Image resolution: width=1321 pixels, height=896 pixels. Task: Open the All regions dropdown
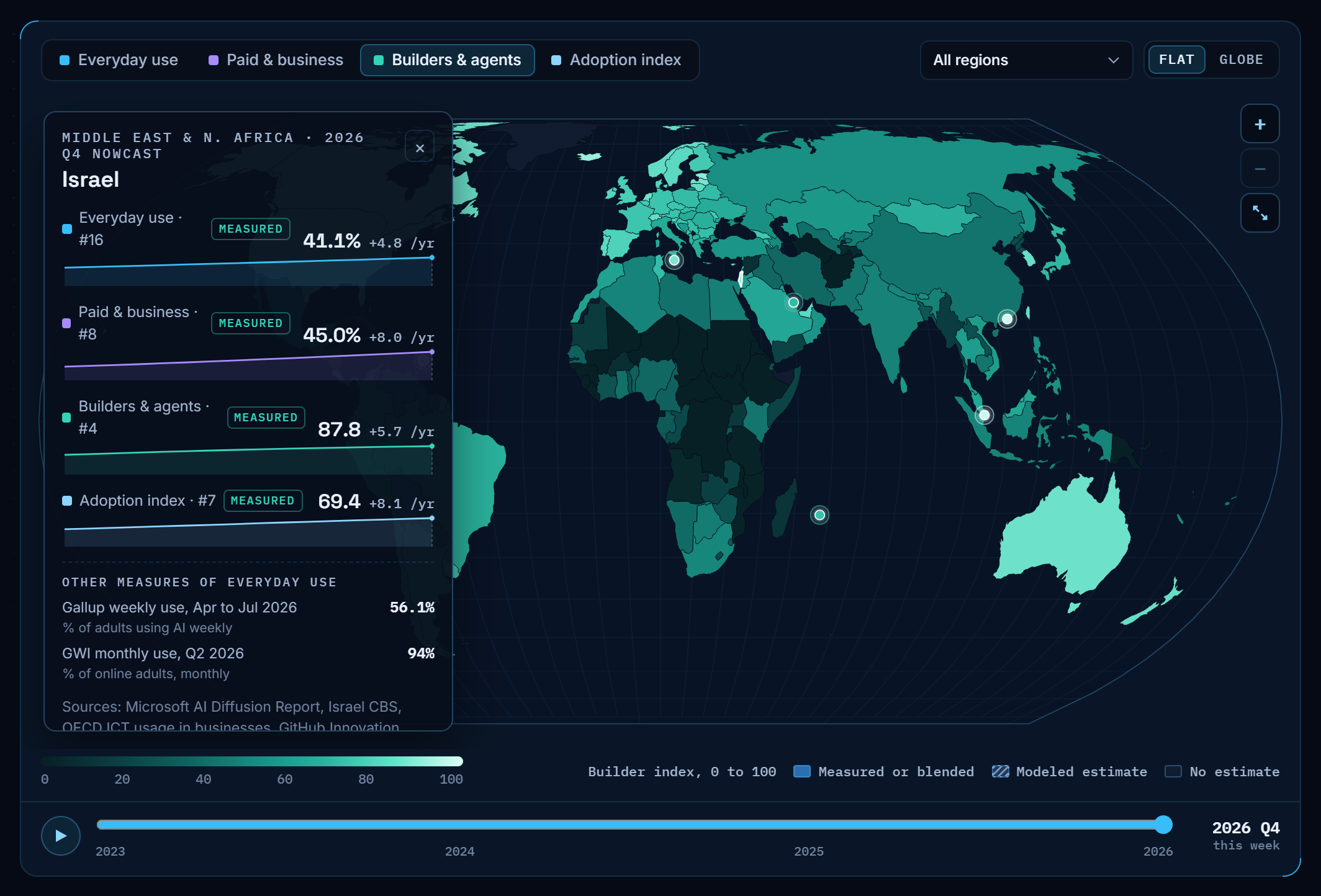pyautogui.click(x=1026, y=60)
